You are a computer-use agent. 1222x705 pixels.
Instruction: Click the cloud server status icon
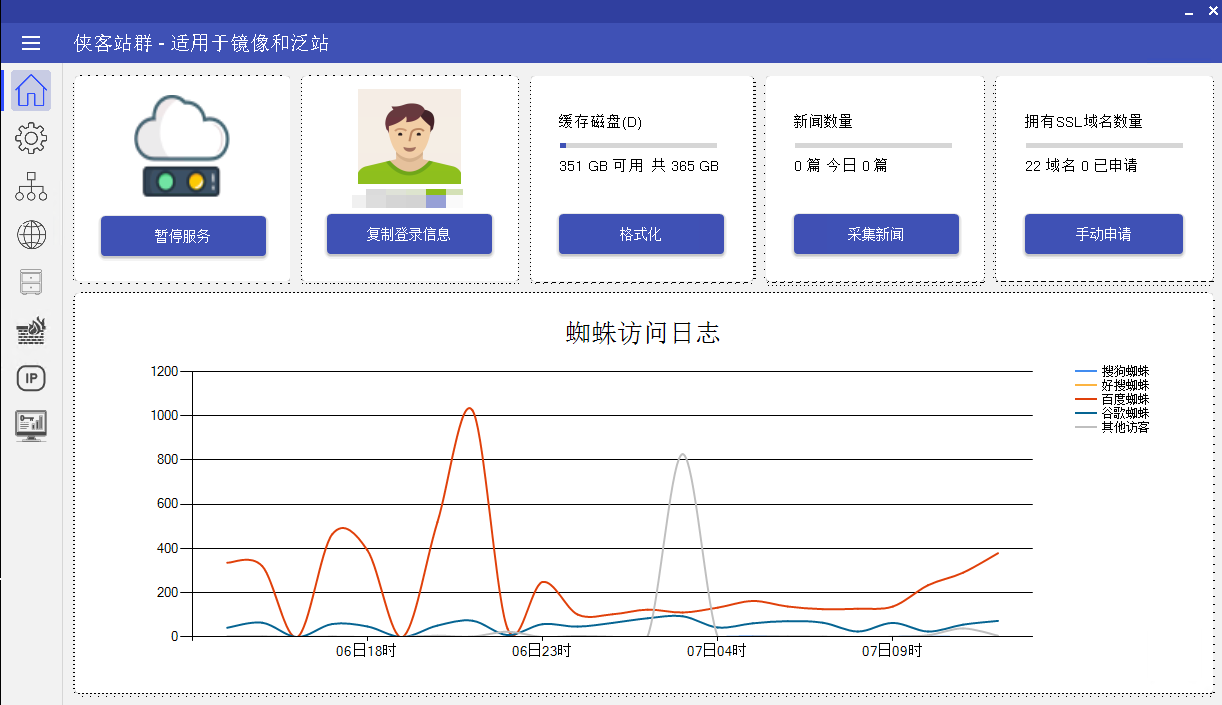182,146
